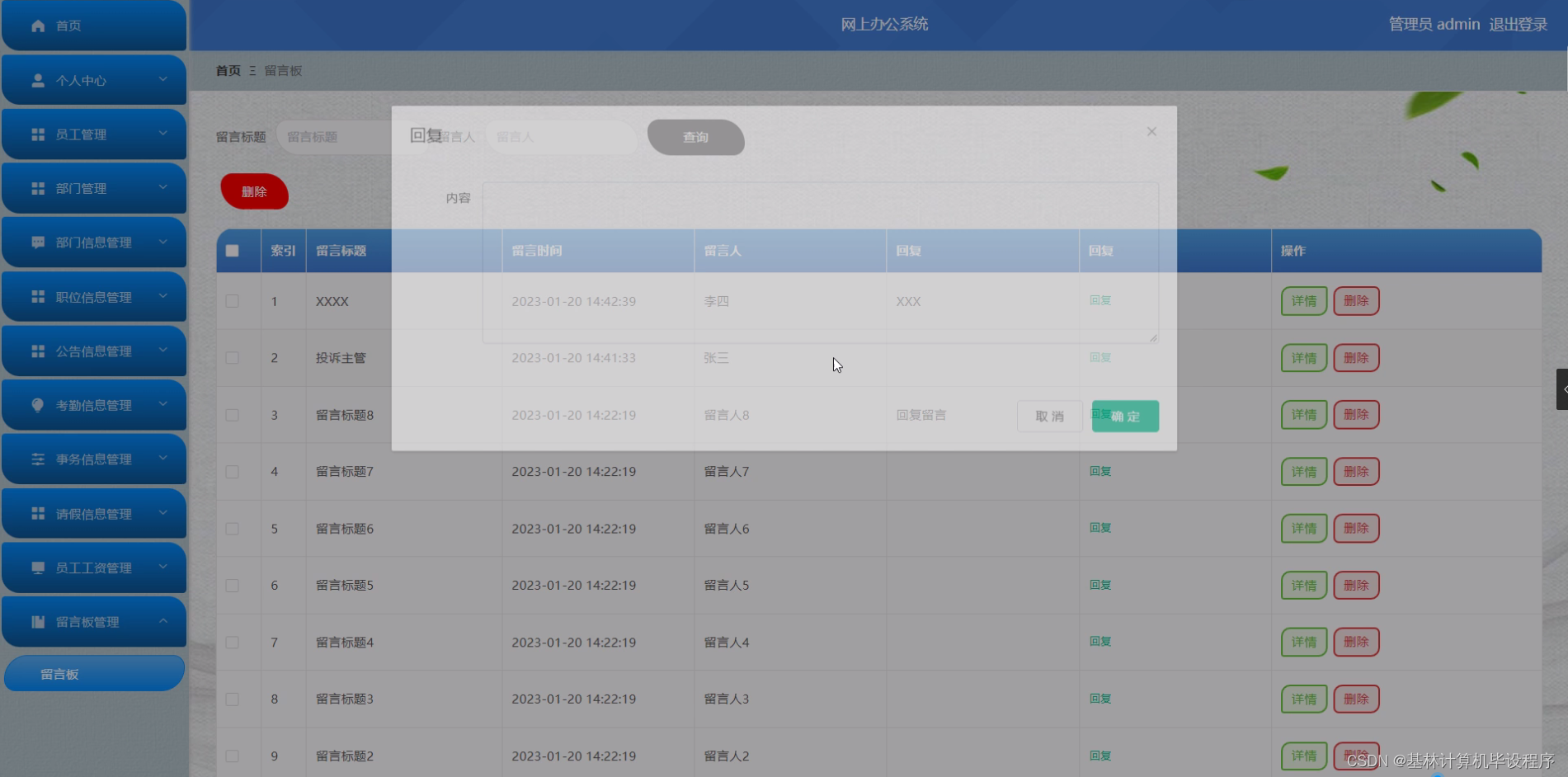Click the person icon next to 个人中心

[x=37, y=79]
